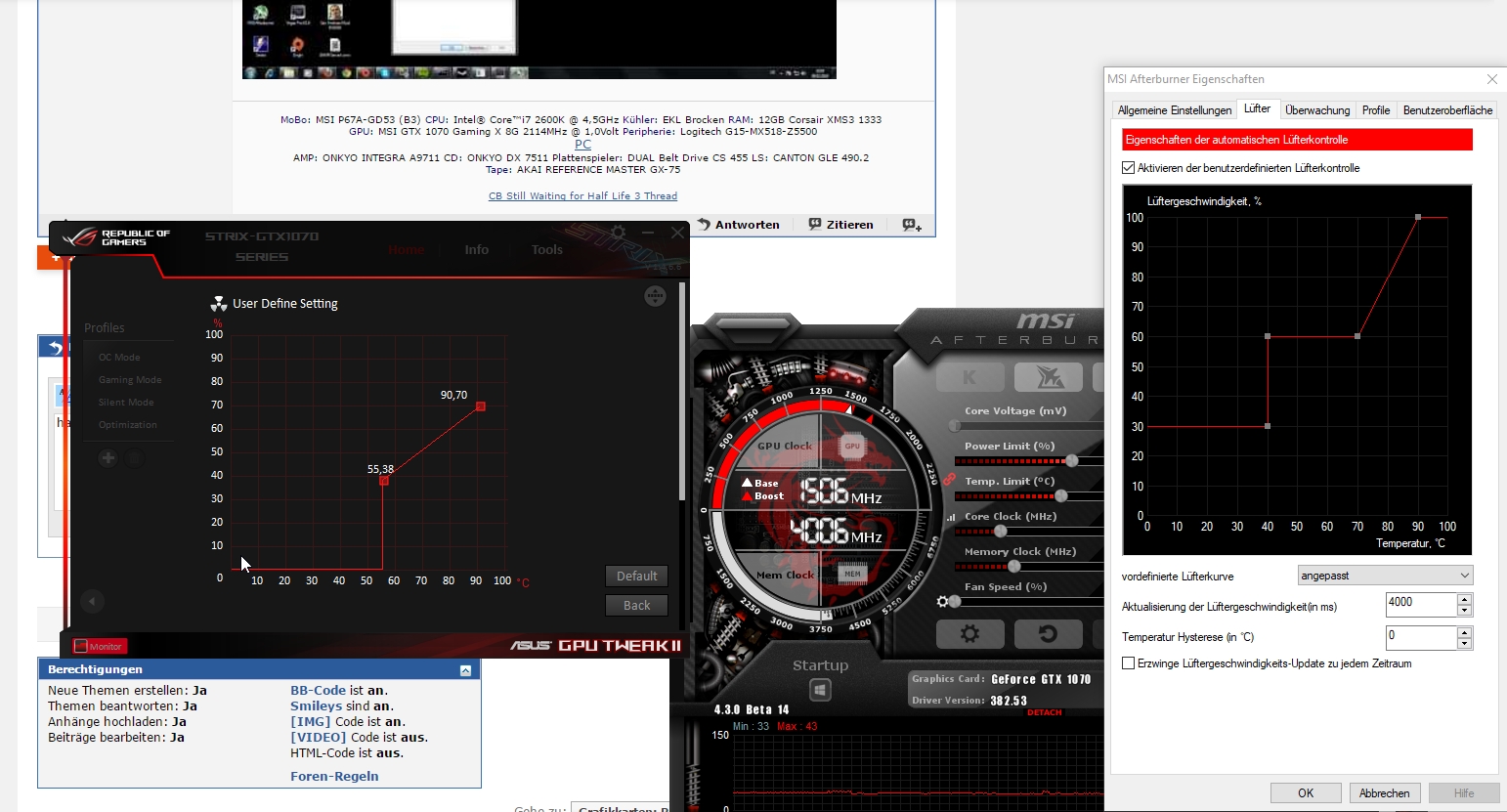Click the Temperatur Hysterese input field

coord(1421,638)
